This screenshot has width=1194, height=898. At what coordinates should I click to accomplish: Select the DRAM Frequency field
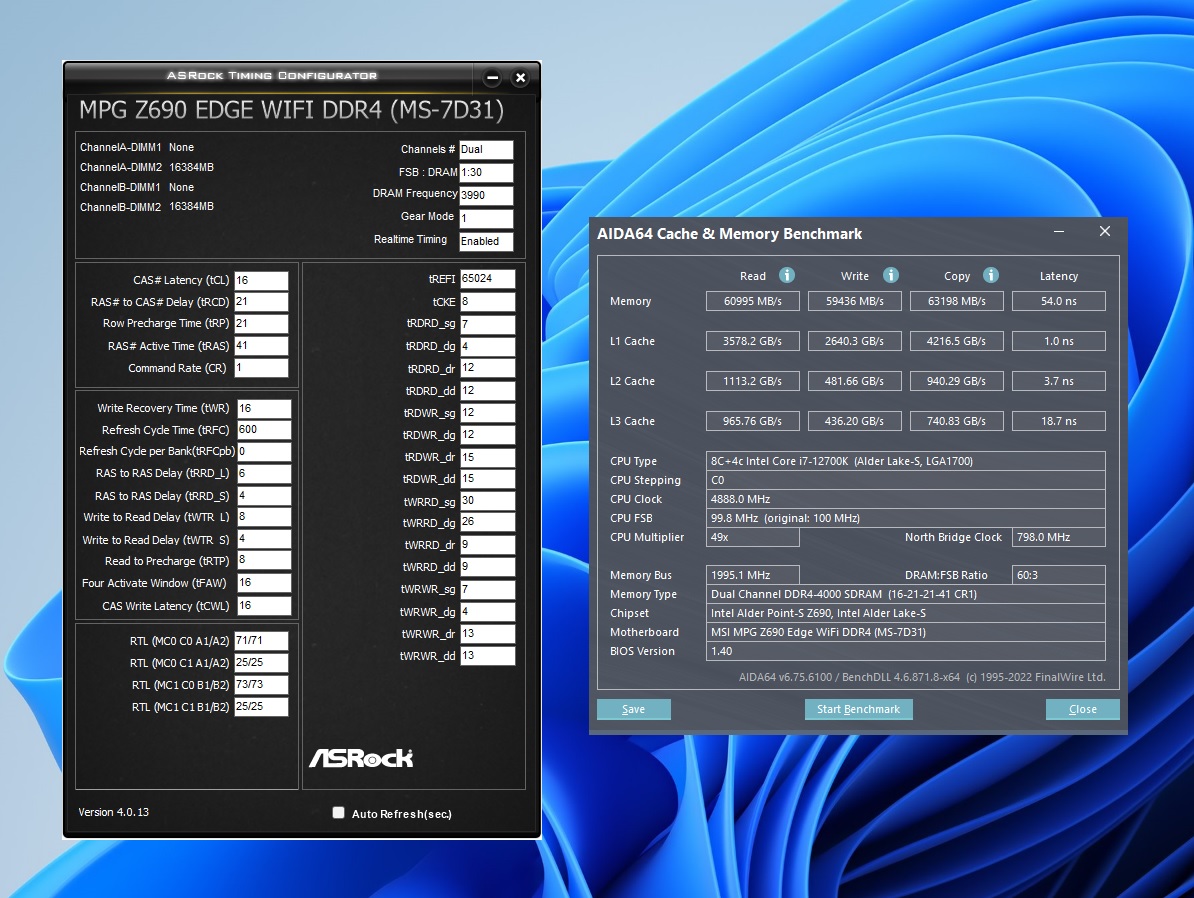(x=486, y=196)
